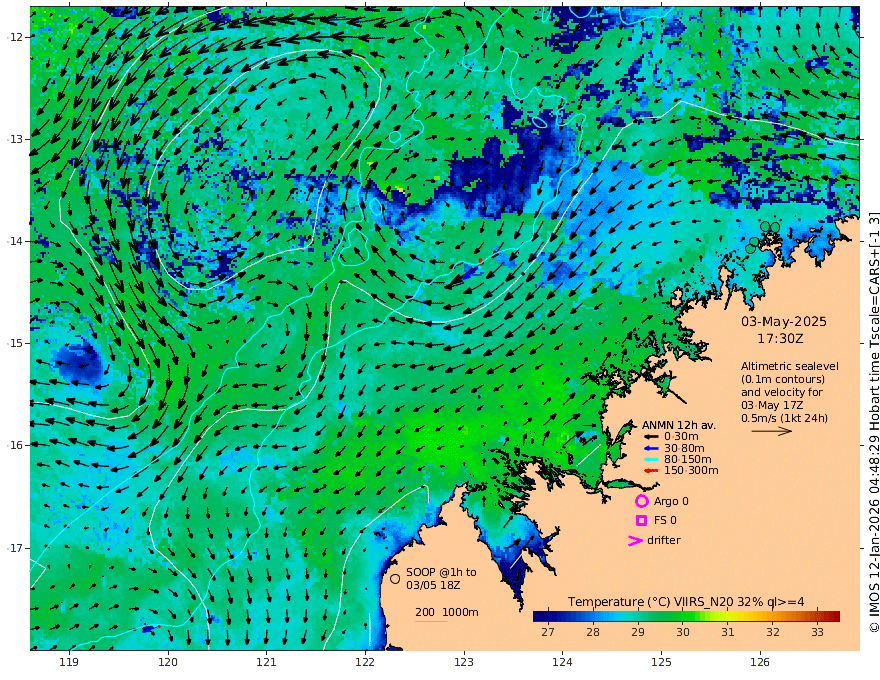Click the 'Argo 0' label
The image size is (880, 680).
click(x=671, y=501)
